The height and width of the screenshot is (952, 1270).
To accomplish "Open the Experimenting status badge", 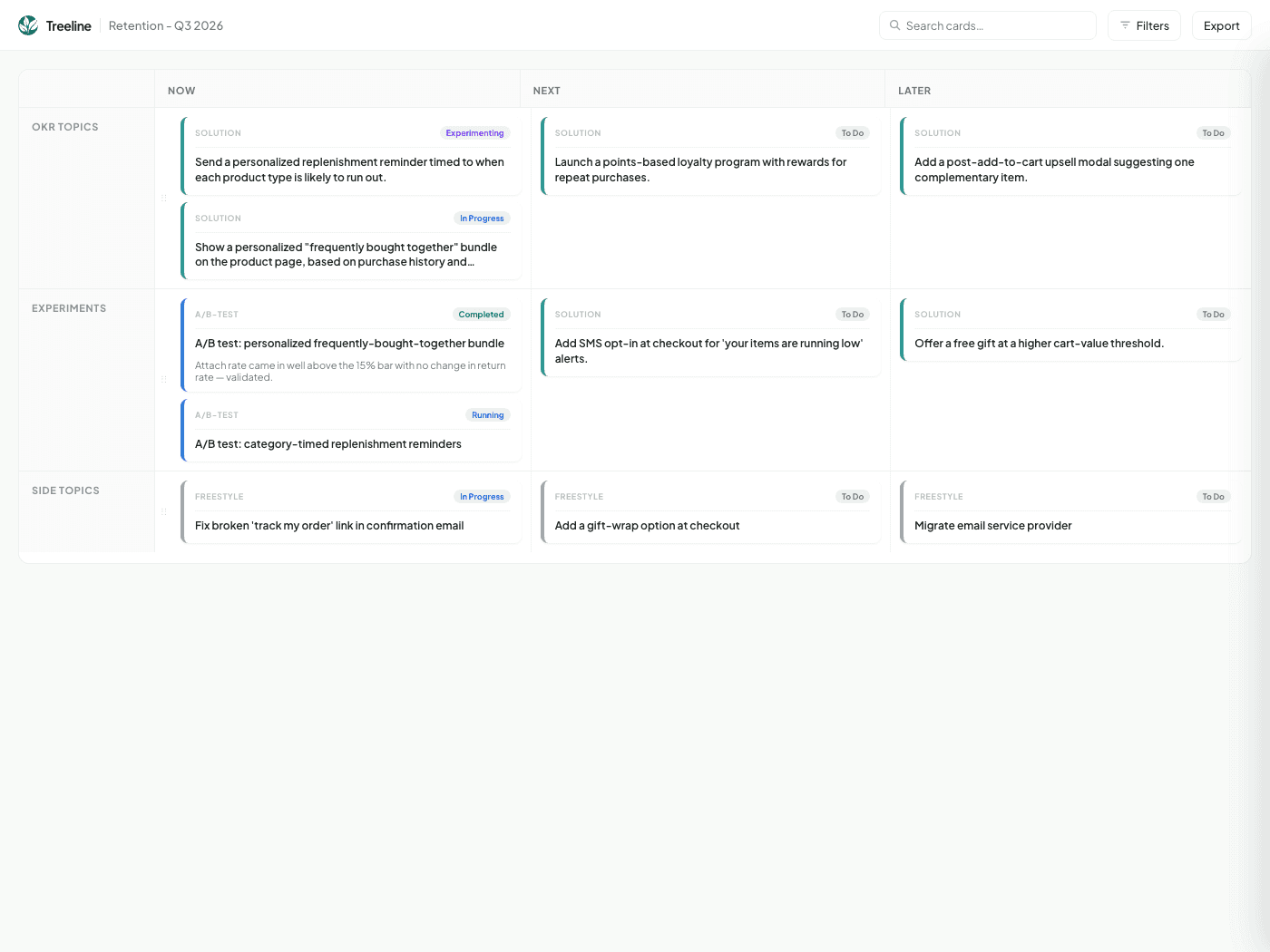I will click(474, 133).
